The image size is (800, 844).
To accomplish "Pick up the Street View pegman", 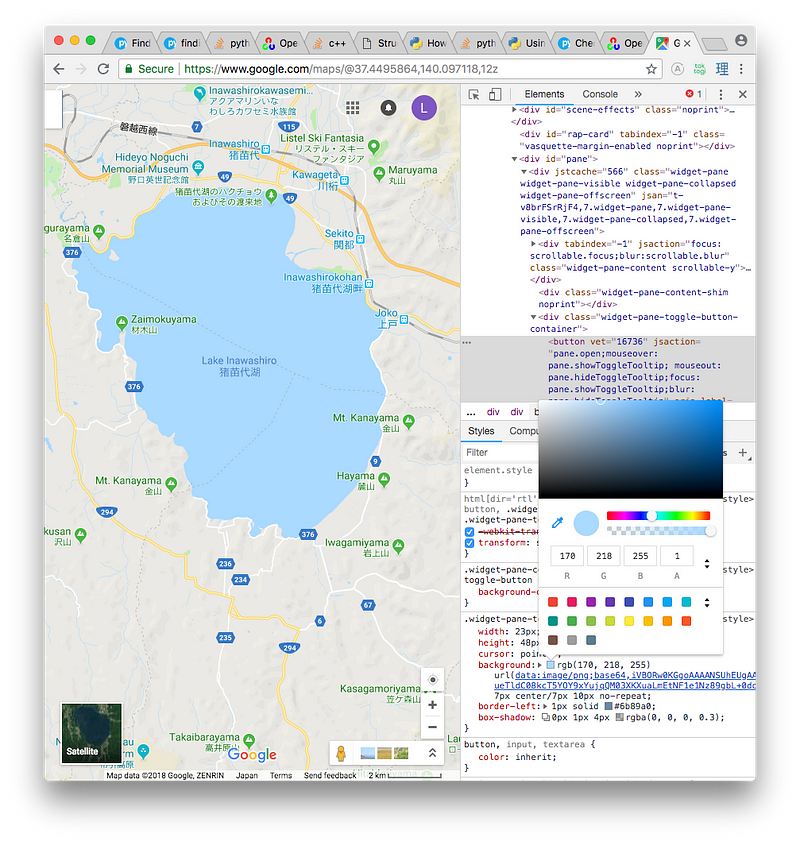I will (x=341, y=753).
